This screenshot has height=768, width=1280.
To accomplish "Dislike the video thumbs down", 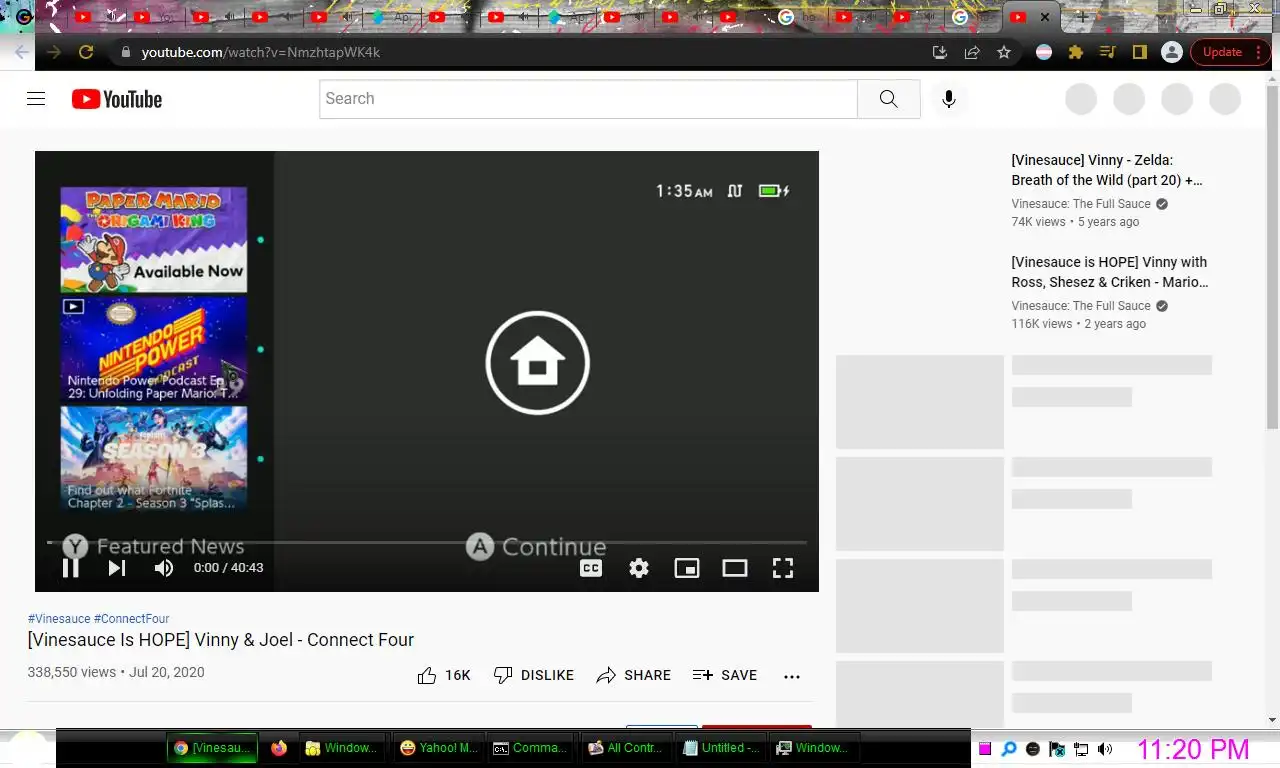I will click(x=534, y=675).
